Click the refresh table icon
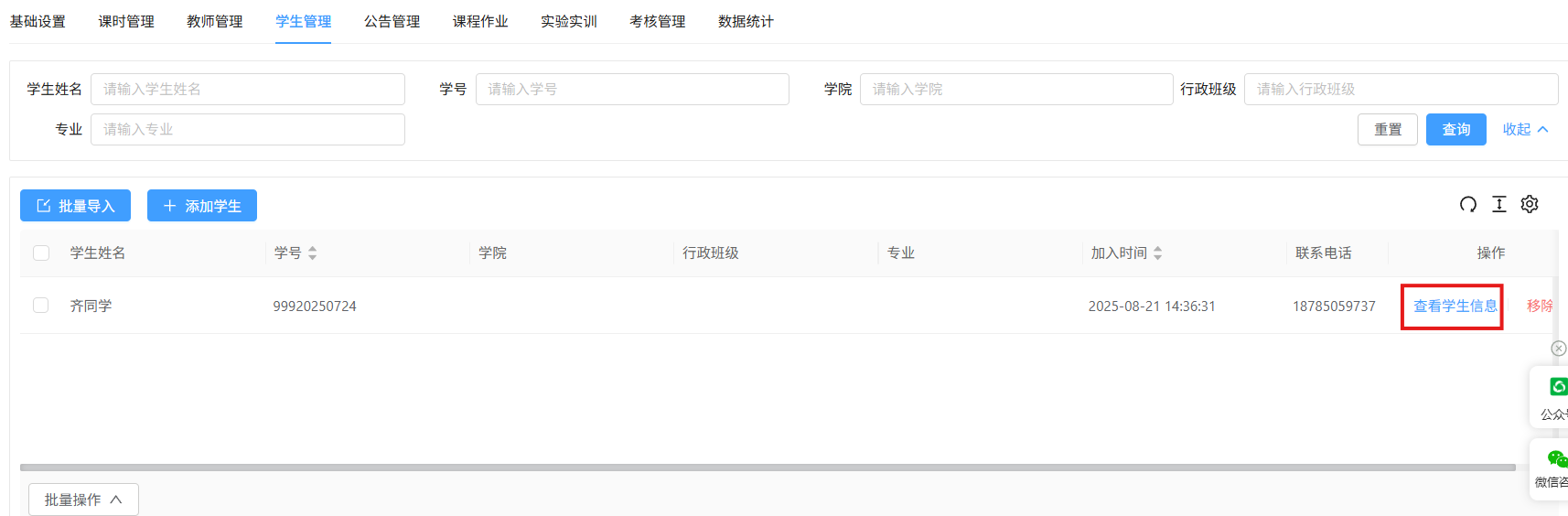 pos(1467,204)
